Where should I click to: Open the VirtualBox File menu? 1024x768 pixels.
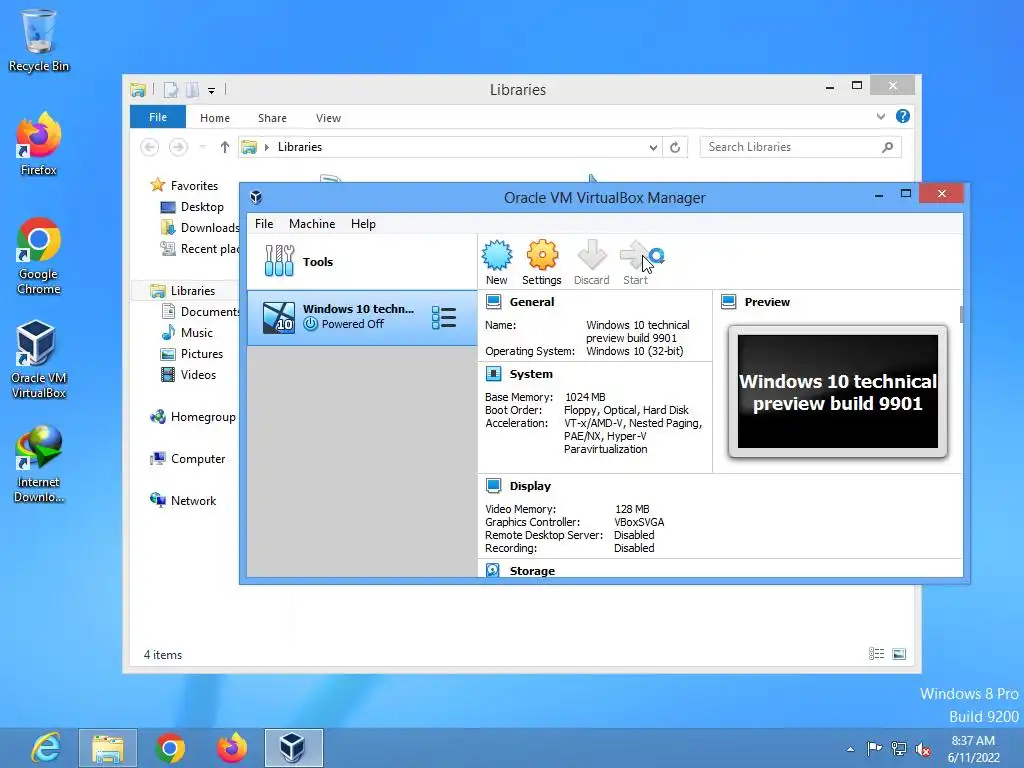264,224
